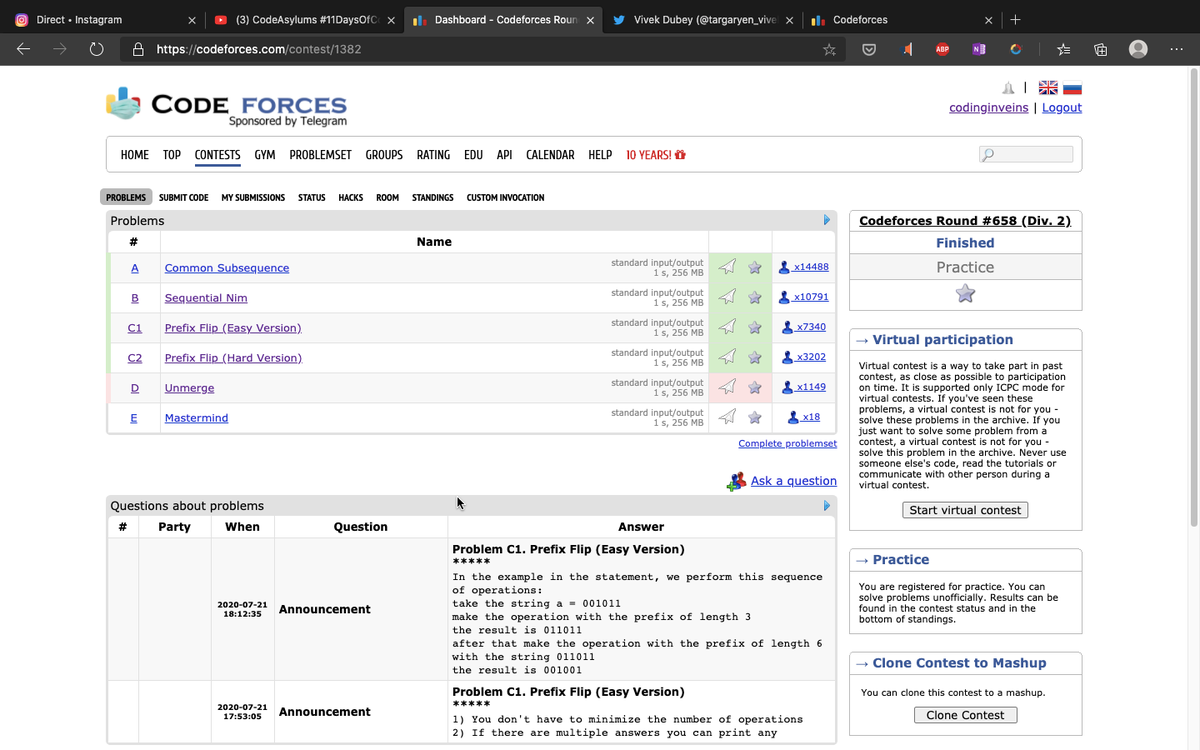Click Start virtual contest button

[x=965, y=510]
